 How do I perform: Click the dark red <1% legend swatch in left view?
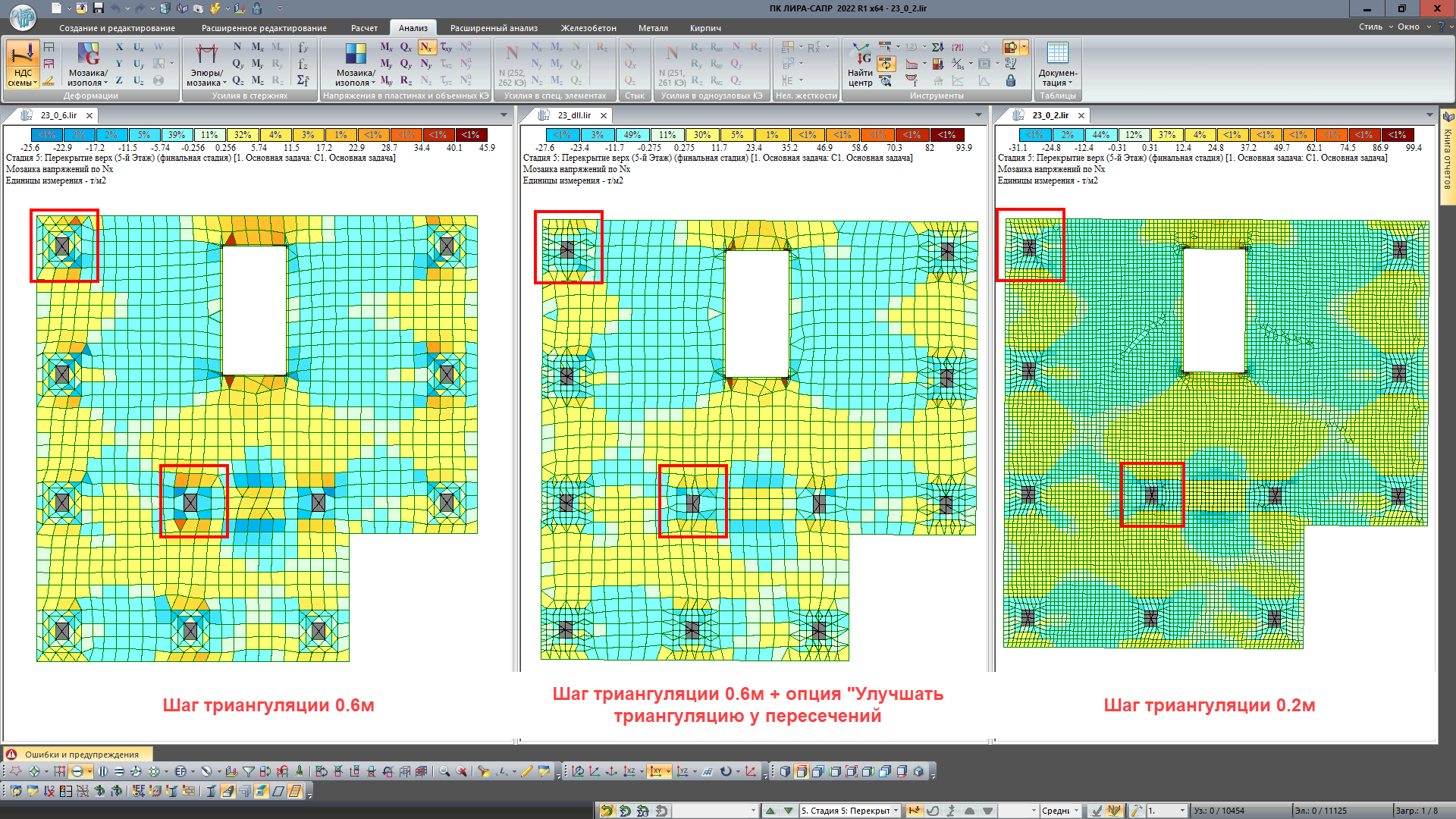(x=471, y=135)
